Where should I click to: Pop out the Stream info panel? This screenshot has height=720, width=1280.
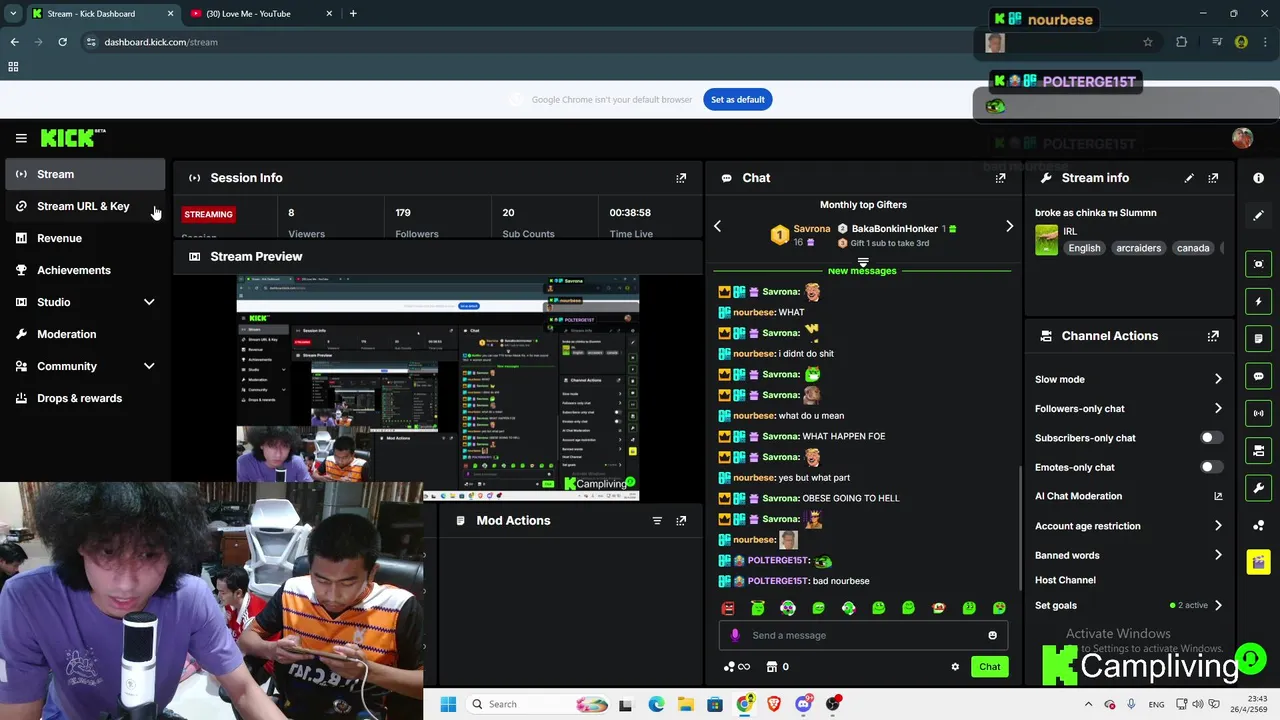tap(1213, 178)
